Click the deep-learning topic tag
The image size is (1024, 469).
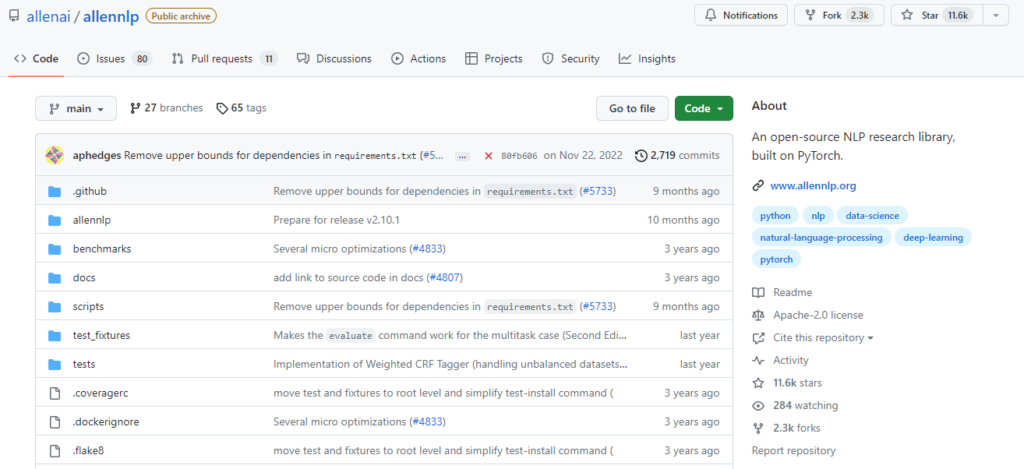point(933,238)
